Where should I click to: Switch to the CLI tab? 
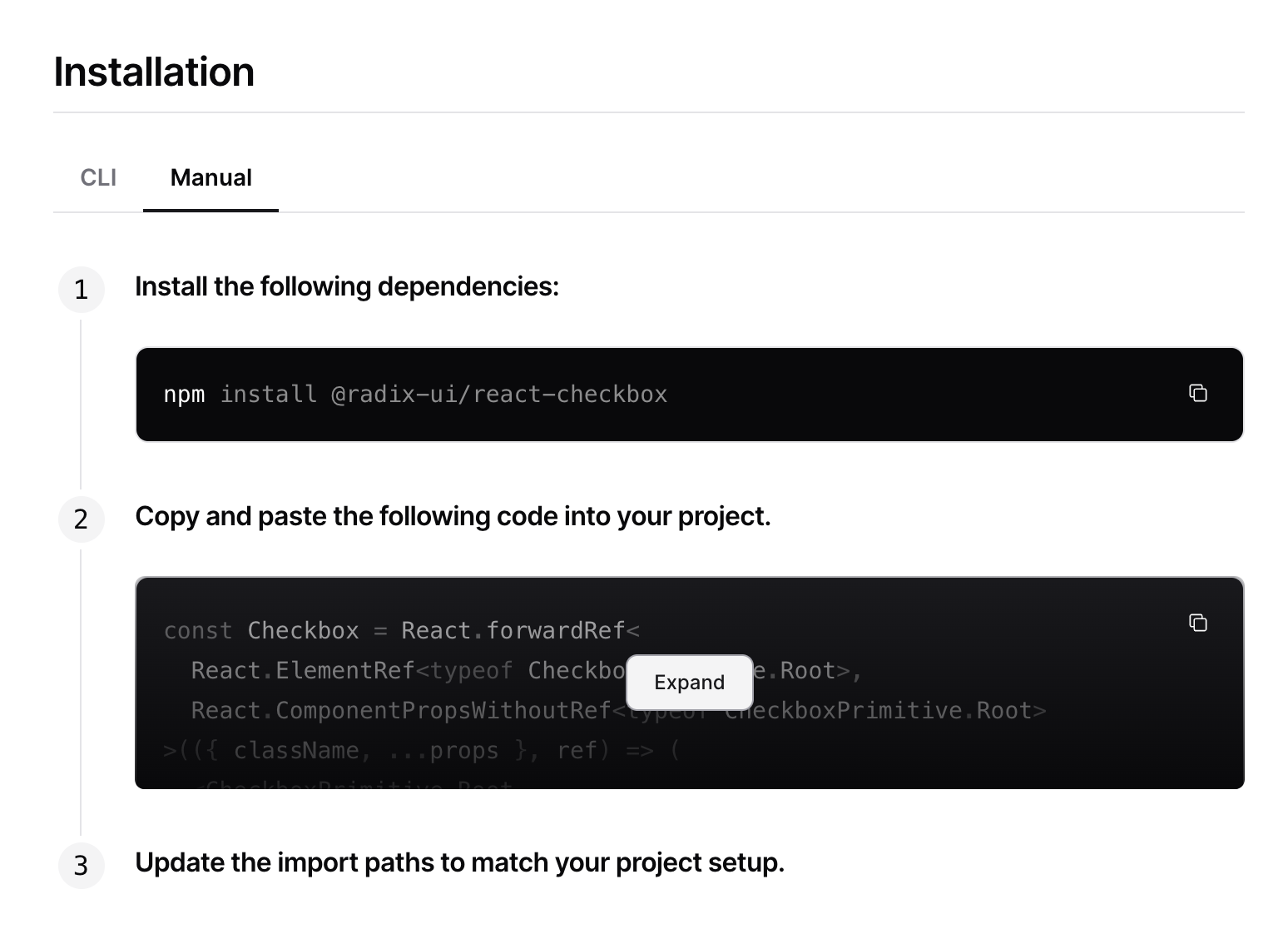[98, 177]
